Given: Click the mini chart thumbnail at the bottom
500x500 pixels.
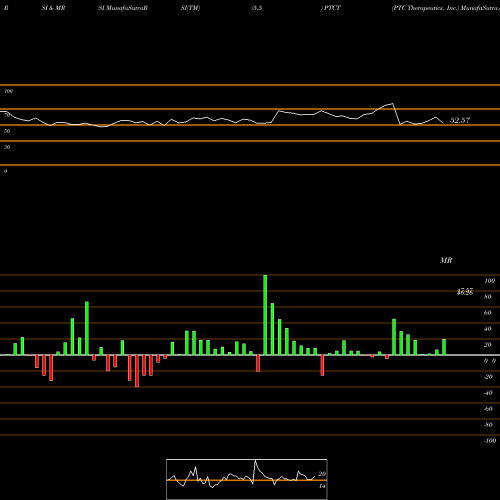Looking at the screenshot, I should 247,479.
